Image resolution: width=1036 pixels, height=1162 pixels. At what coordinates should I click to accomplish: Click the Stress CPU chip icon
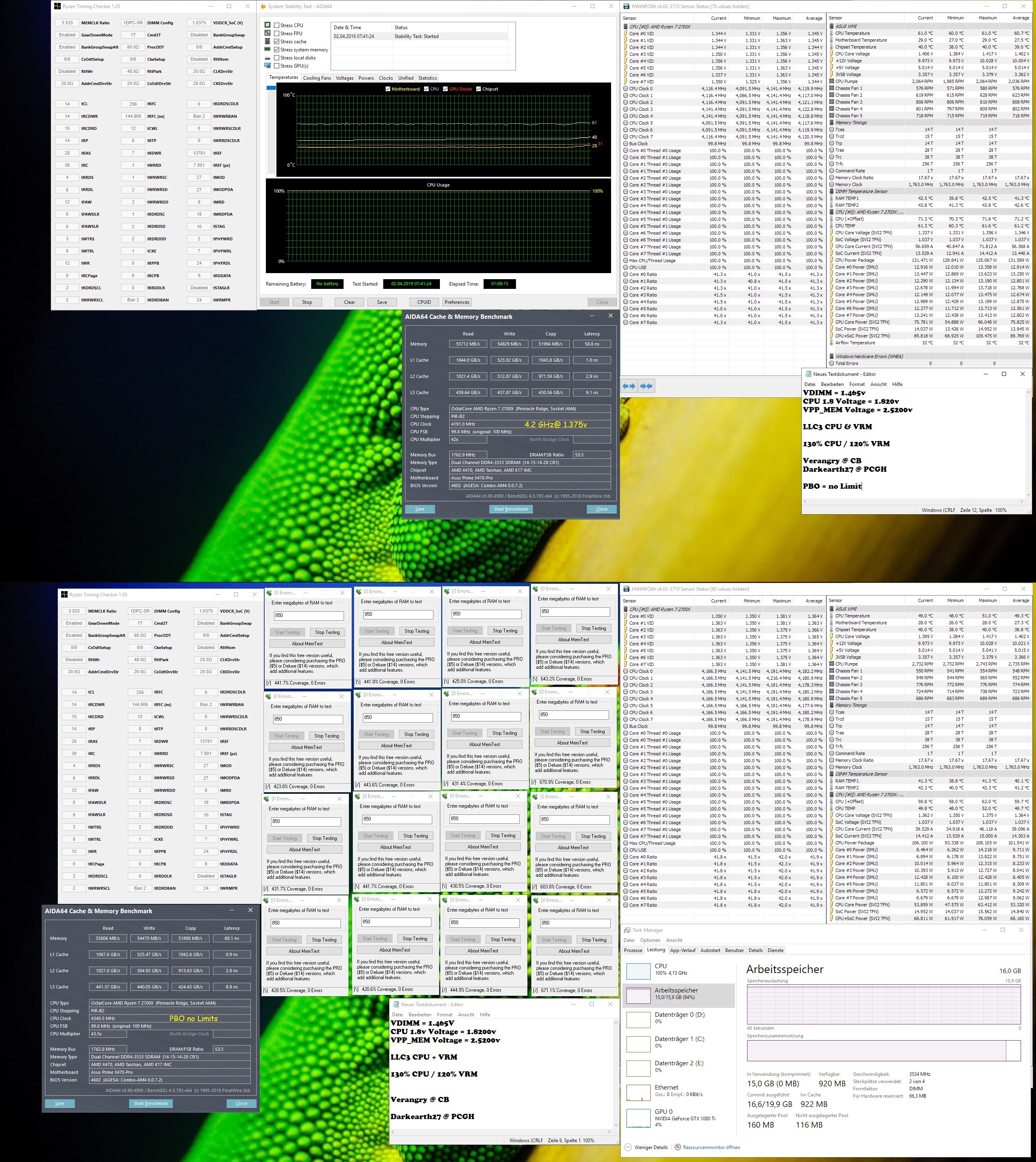[267, 25]
